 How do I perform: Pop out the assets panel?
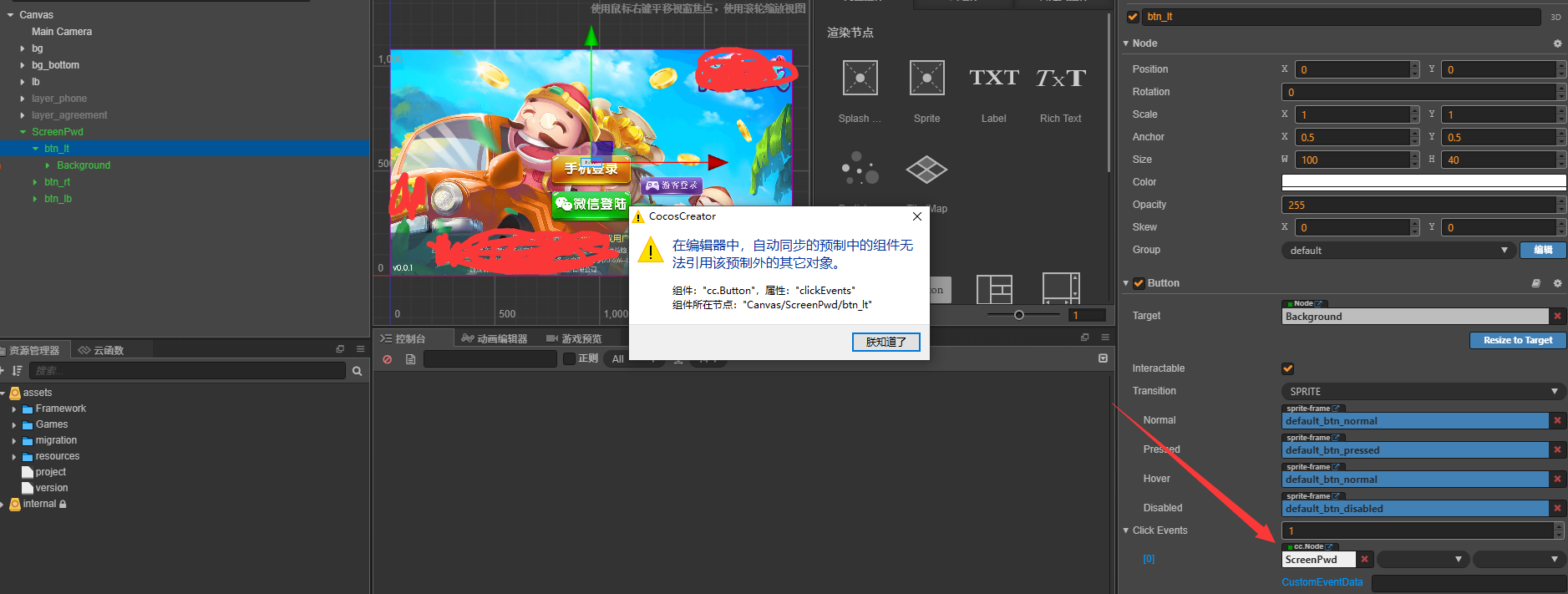coord(340,349)
